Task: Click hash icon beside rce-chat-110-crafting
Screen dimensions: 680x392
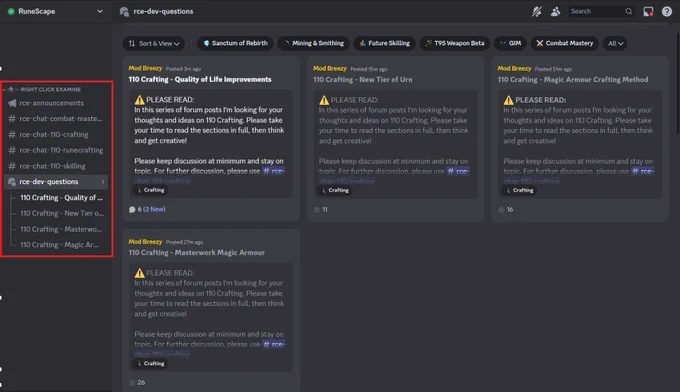Action: (x=12, y=134)
